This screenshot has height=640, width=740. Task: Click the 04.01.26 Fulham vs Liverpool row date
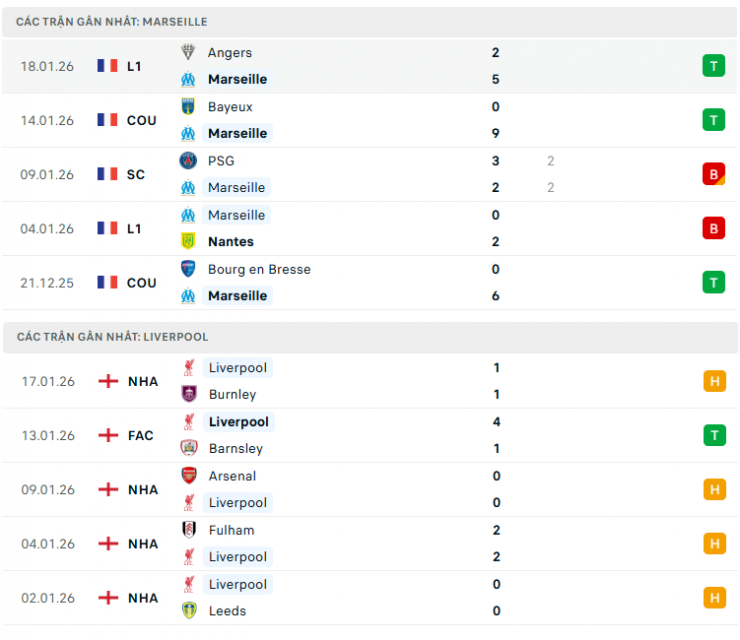47,544
